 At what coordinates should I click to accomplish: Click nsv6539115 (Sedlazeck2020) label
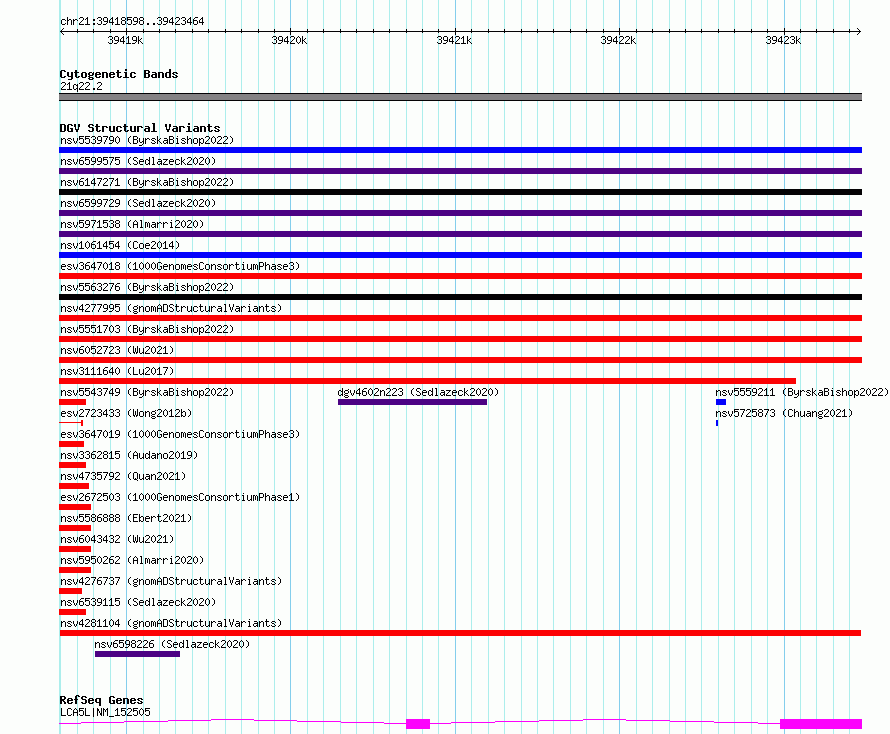(x=138, y=602)
